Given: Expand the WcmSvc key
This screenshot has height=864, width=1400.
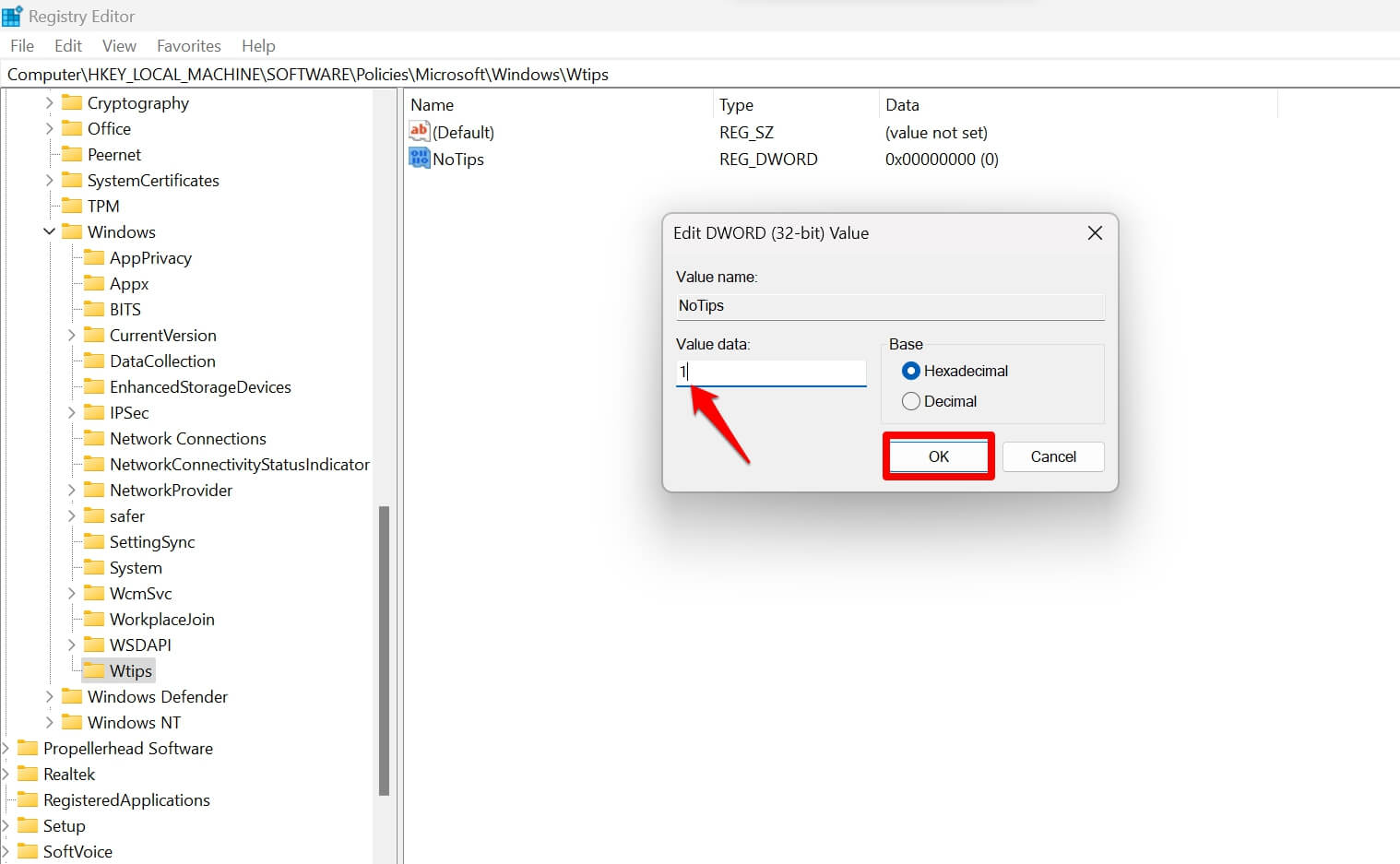Looking at the screenshot, I should (x=72, y=593).
